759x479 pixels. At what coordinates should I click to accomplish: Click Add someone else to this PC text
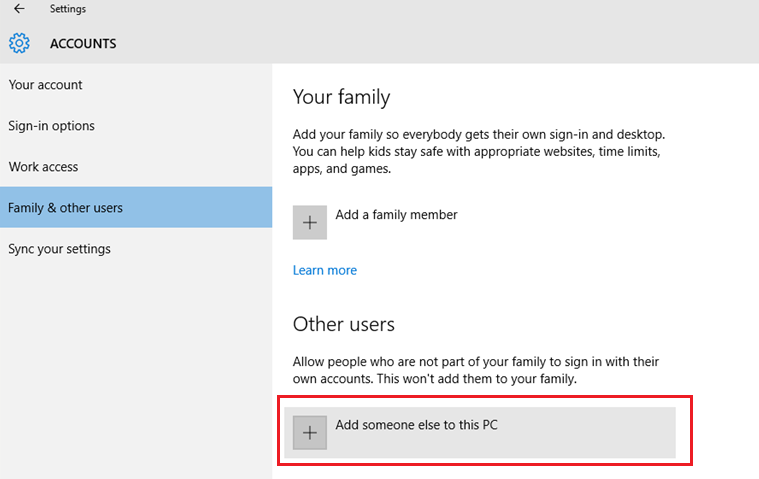point(416,425)
